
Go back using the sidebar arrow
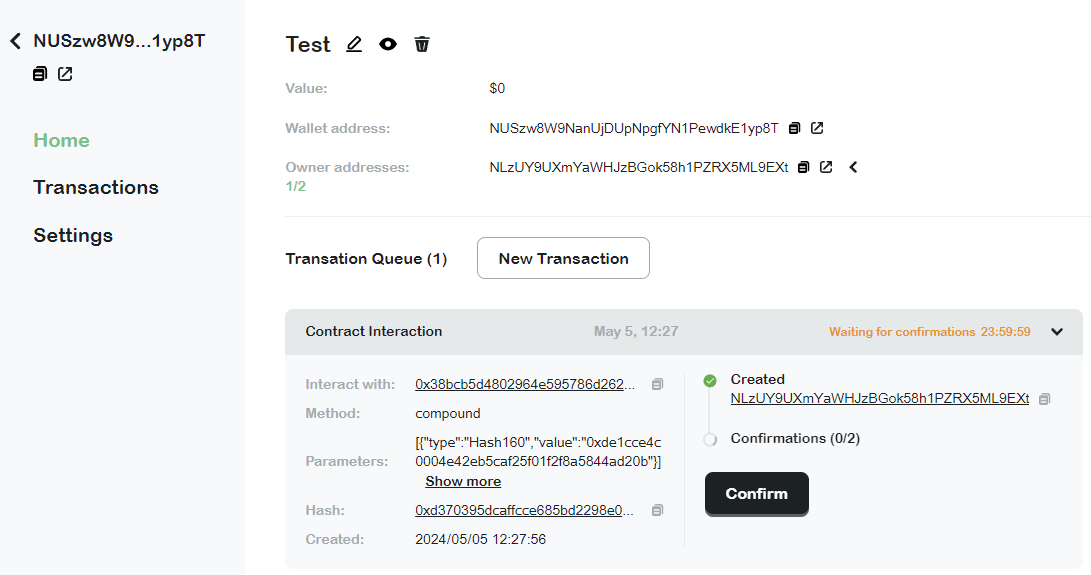pyautogui.click(x=15, y=41)
